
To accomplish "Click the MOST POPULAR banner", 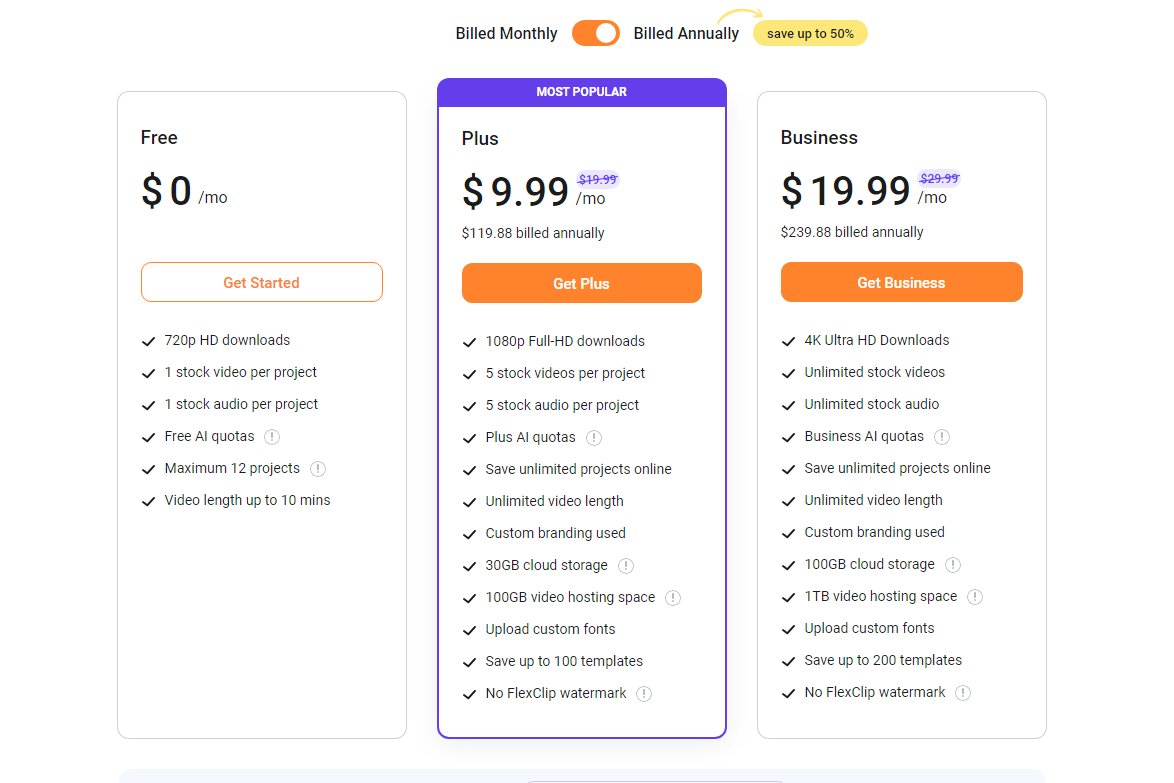I will pos(582,91).
